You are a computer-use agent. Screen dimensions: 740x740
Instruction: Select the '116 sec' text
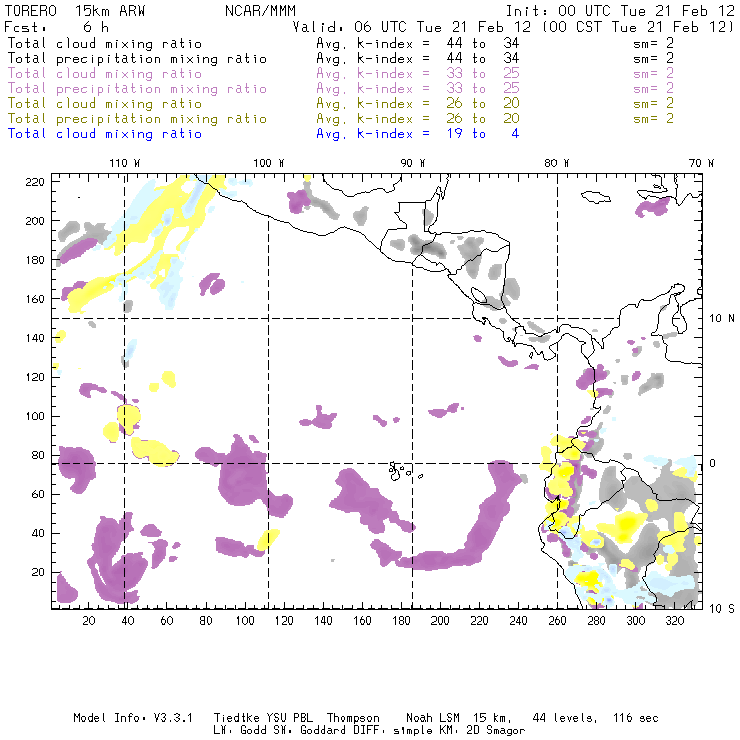(x=636, y=718)
